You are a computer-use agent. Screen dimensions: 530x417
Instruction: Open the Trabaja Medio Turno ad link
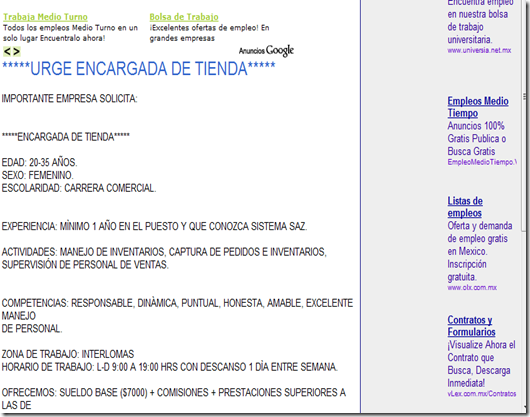tap(45, 17)
